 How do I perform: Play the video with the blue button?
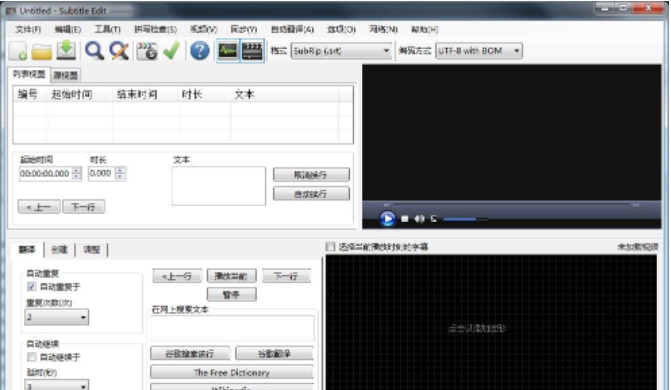[x=387, y=219]
